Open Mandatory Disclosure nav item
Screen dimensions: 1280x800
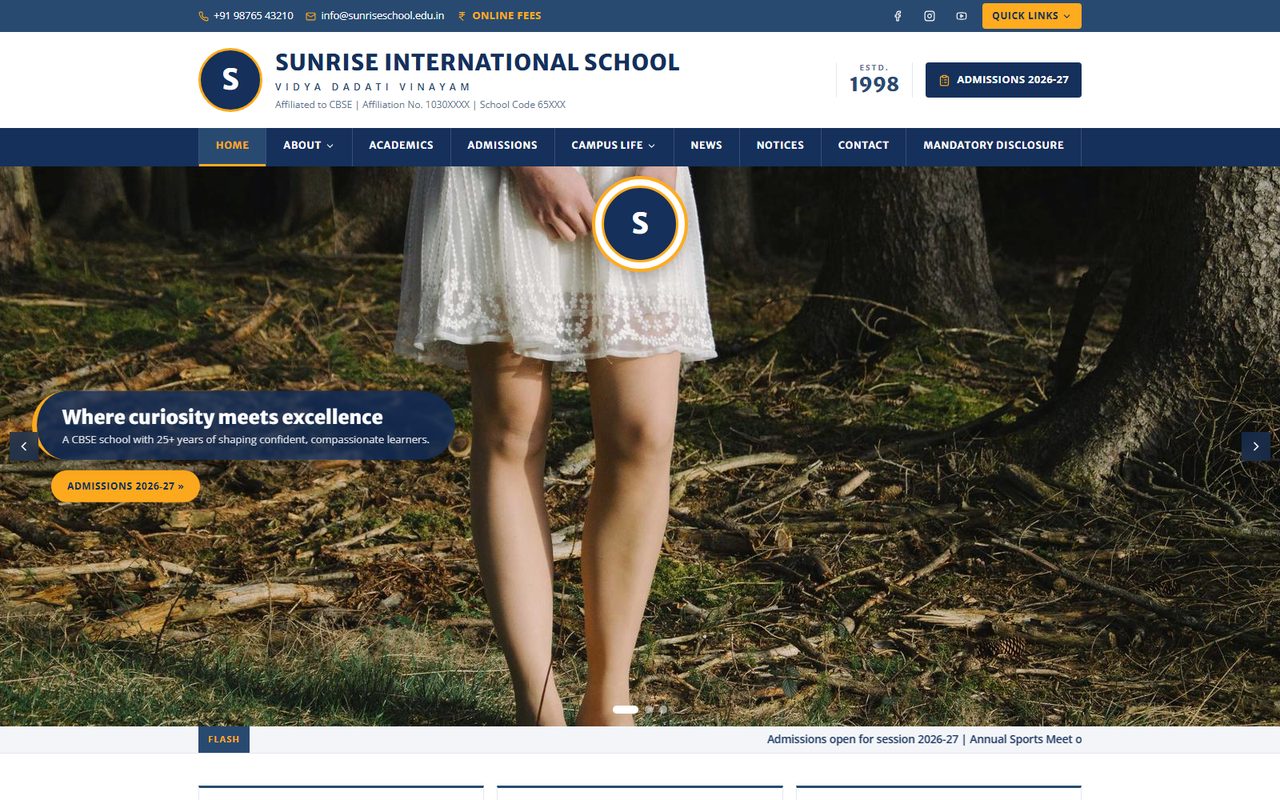(x=993, y=146)
